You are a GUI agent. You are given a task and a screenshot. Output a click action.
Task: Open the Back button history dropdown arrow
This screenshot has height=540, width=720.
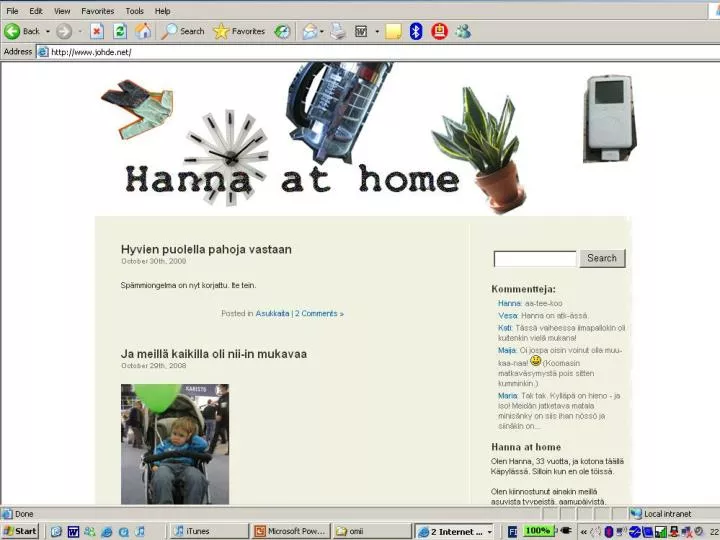48,32
